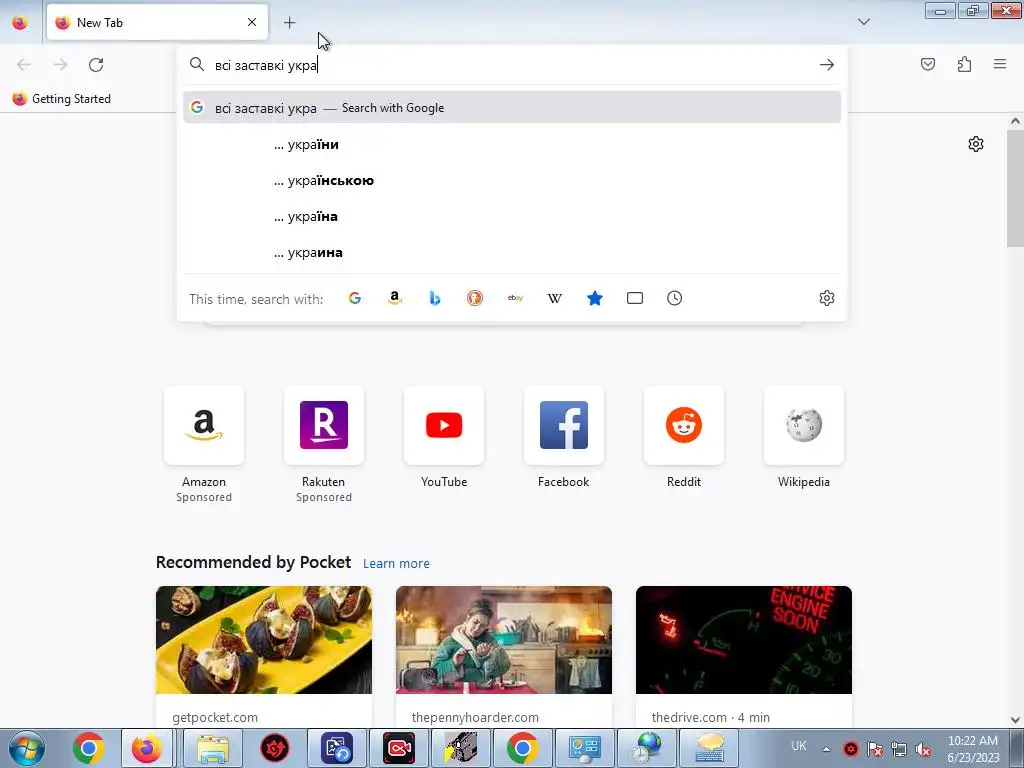
Task: Click UK keyboard language indicator
Action: click(x=799, y=746)
